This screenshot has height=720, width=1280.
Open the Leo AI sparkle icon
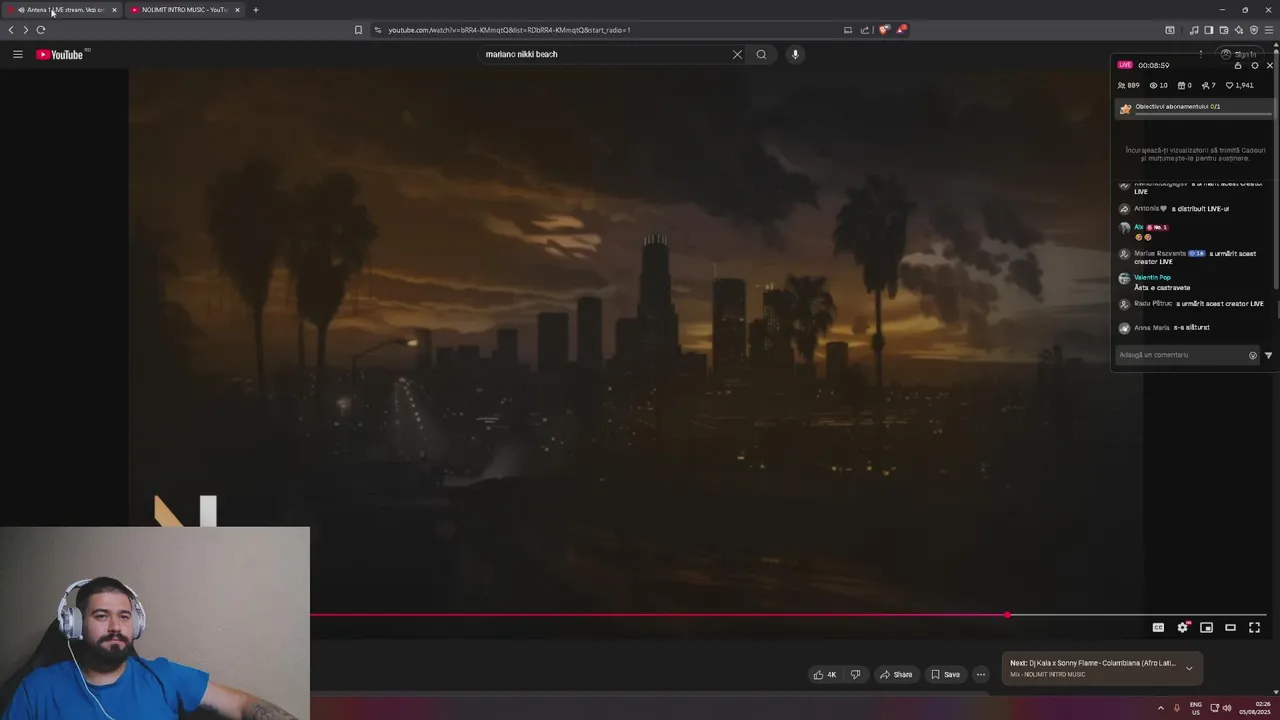pos(1239,30)
